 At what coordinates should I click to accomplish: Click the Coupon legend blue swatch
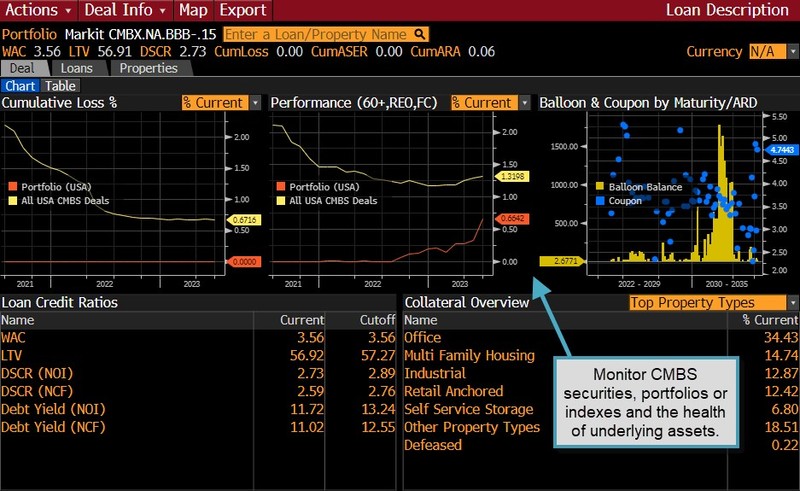(600, 201)
